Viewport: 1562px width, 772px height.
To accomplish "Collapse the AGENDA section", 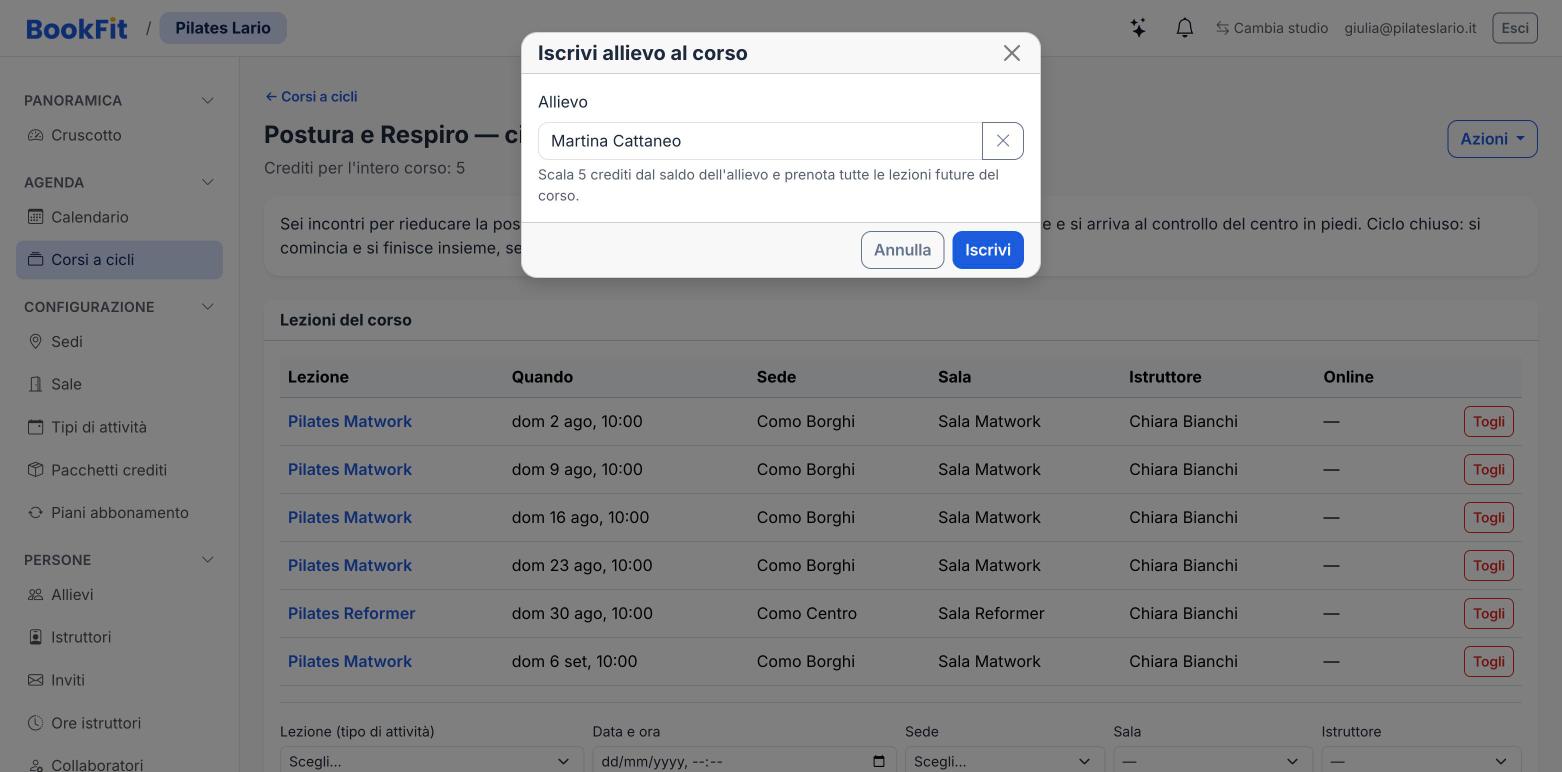I will tap(208, 183).
